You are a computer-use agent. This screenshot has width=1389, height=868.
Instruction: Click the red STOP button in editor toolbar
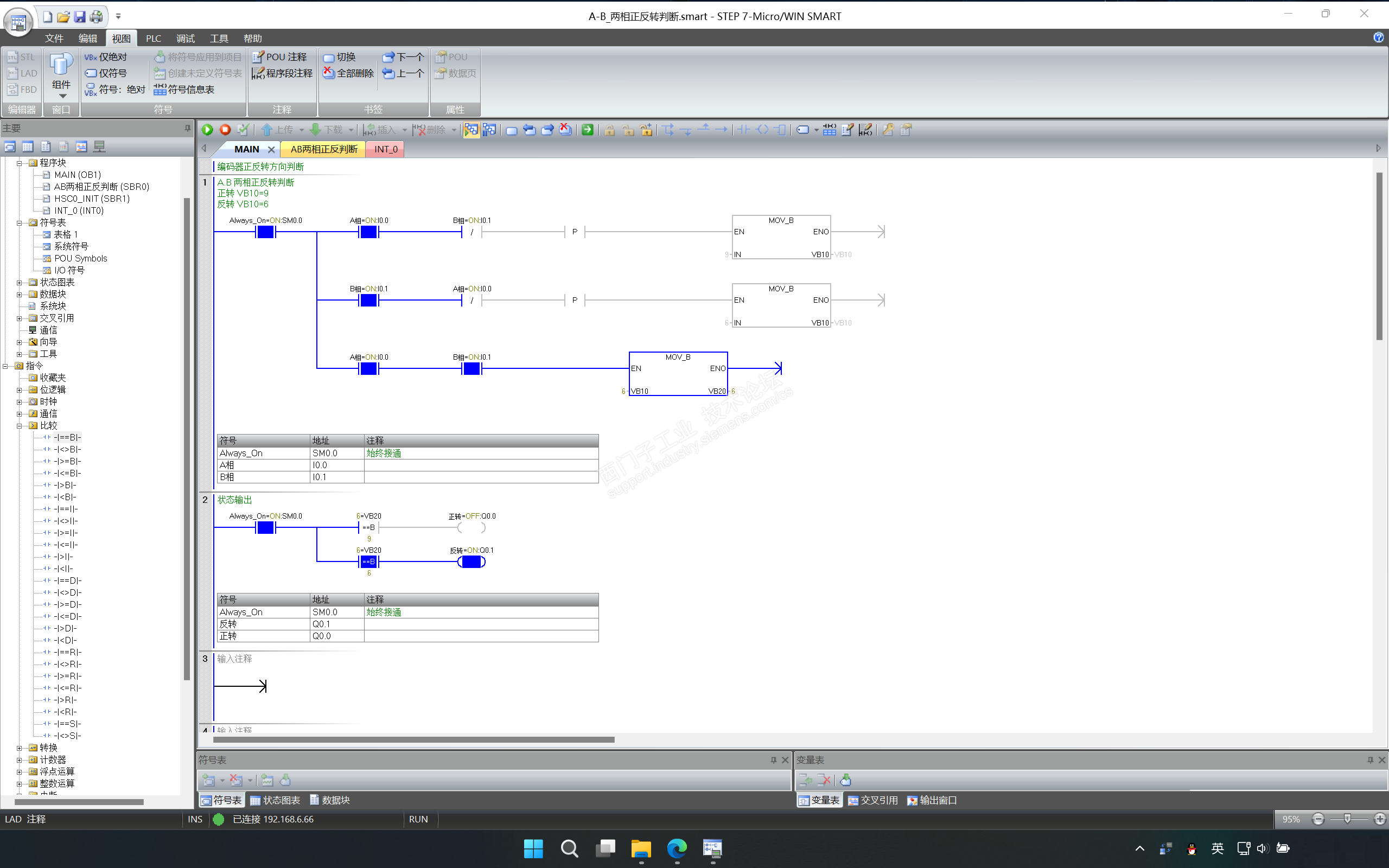(x=225, y=130)
